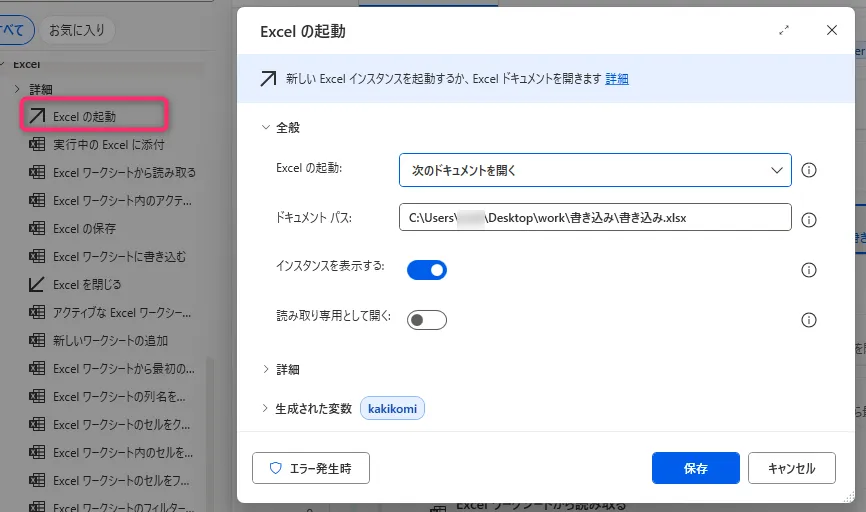
Task: Enable the 読み取り専用として開く toggle
Action: point(427,320)
